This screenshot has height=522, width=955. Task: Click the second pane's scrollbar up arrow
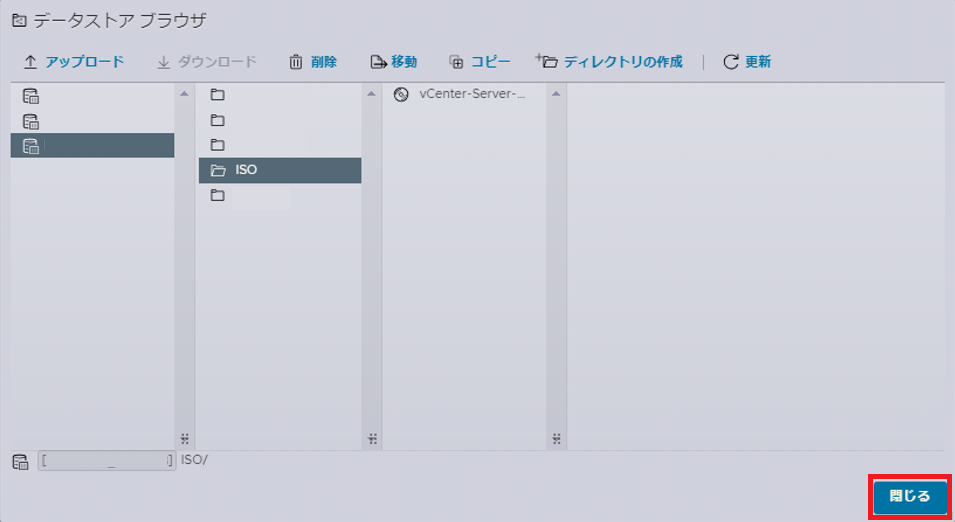pyautogui.click(x=371, y=94)
